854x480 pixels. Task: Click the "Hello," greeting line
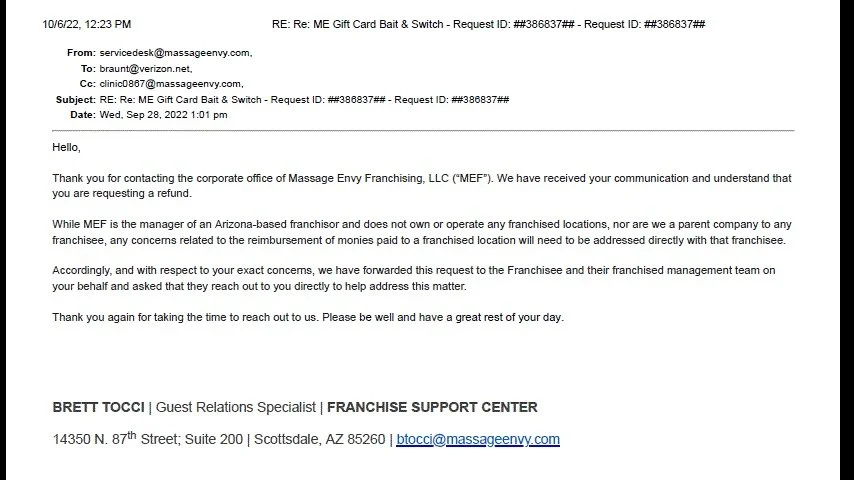point(66,147)
